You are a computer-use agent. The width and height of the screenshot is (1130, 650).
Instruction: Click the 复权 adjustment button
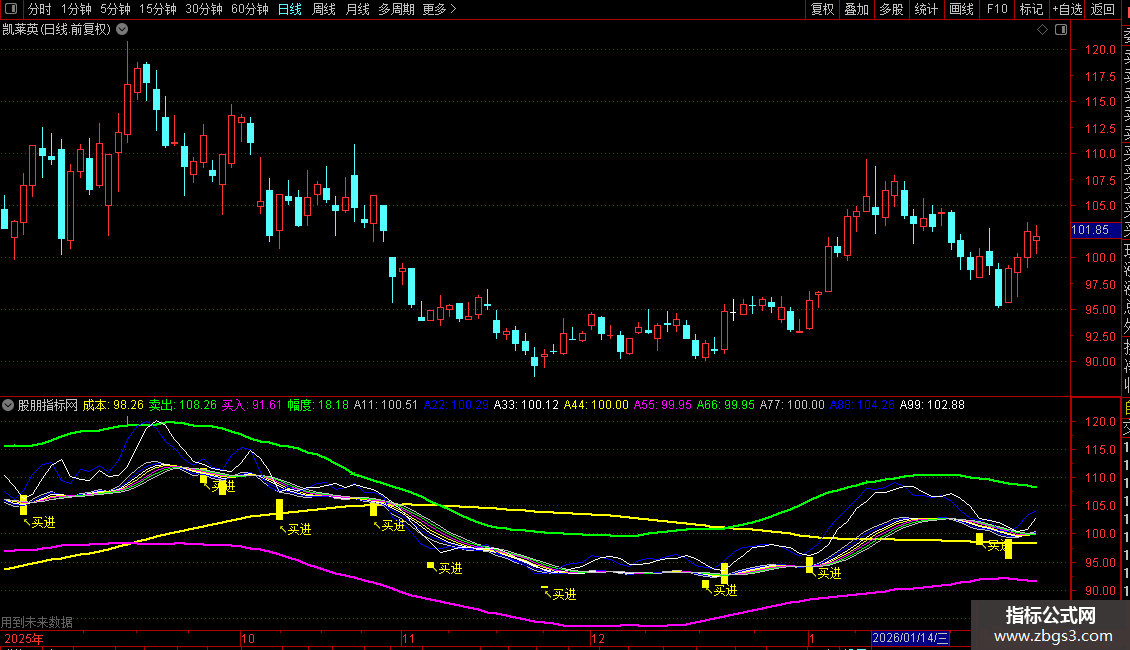[822, 9]
